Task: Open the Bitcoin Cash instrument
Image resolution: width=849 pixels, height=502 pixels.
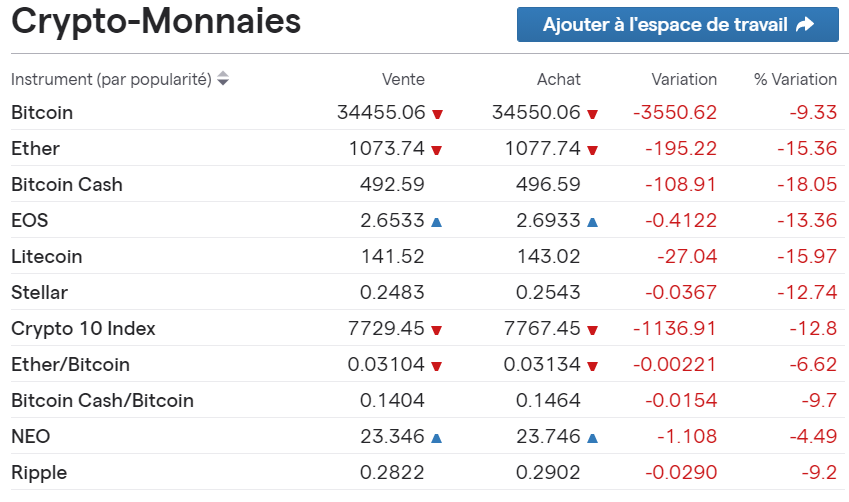Action: click(x=67, y=185)
